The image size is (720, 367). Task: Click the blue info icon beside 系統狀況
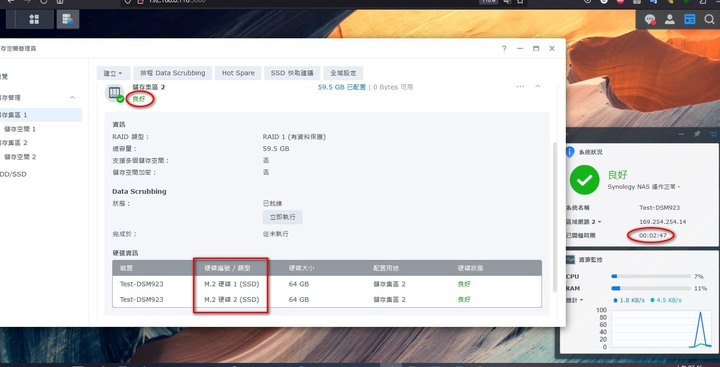coord(570,152)
